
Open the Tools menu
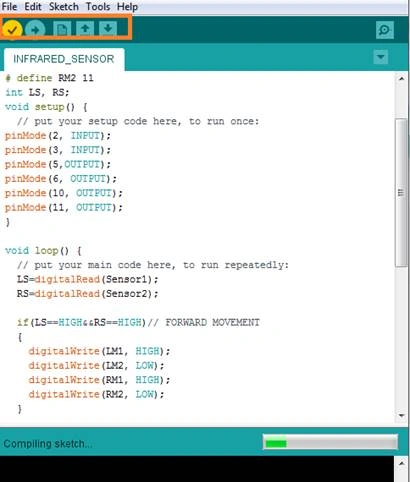coord(98,7)
